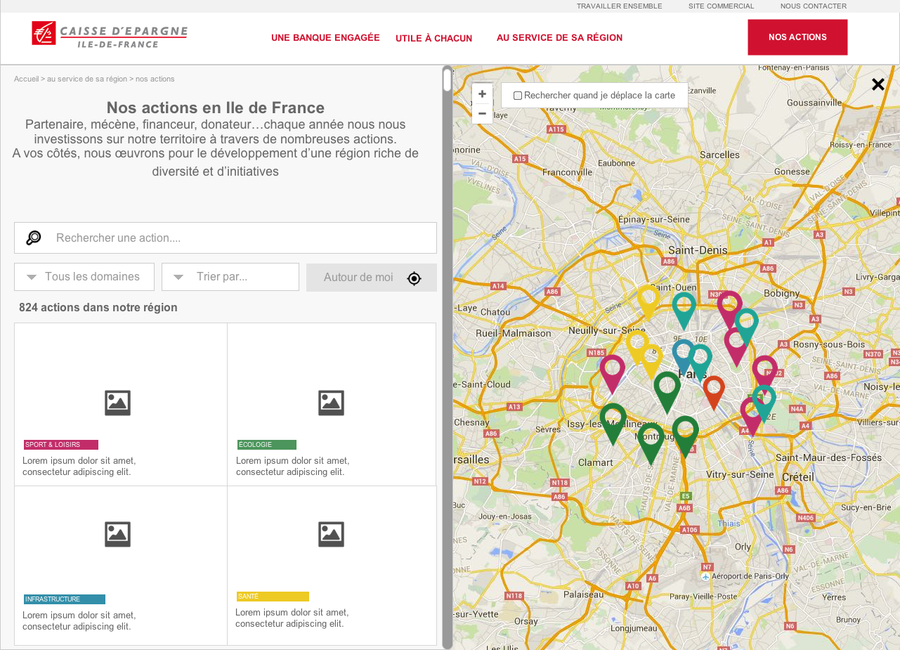Zoom in on the map
Screen dimensions: 900x650
pyautogui.click(x=482, y=94)
